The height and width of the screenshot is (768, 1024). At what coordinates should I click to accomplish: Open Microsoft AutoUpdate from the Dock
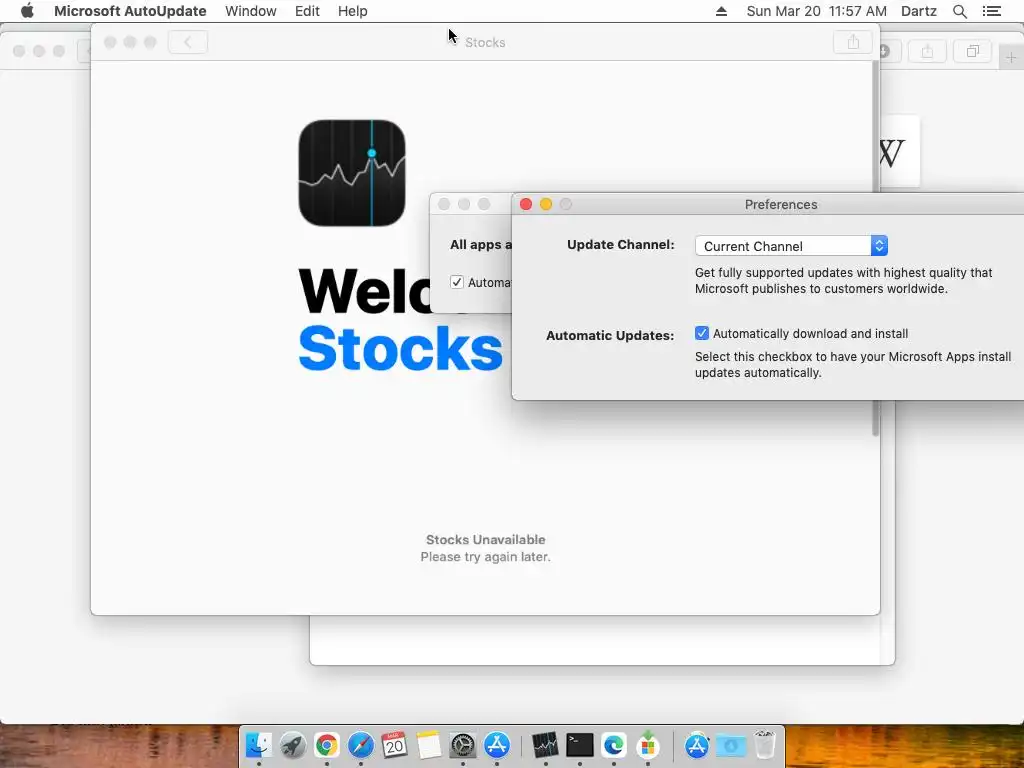click(x=647, y=744)
